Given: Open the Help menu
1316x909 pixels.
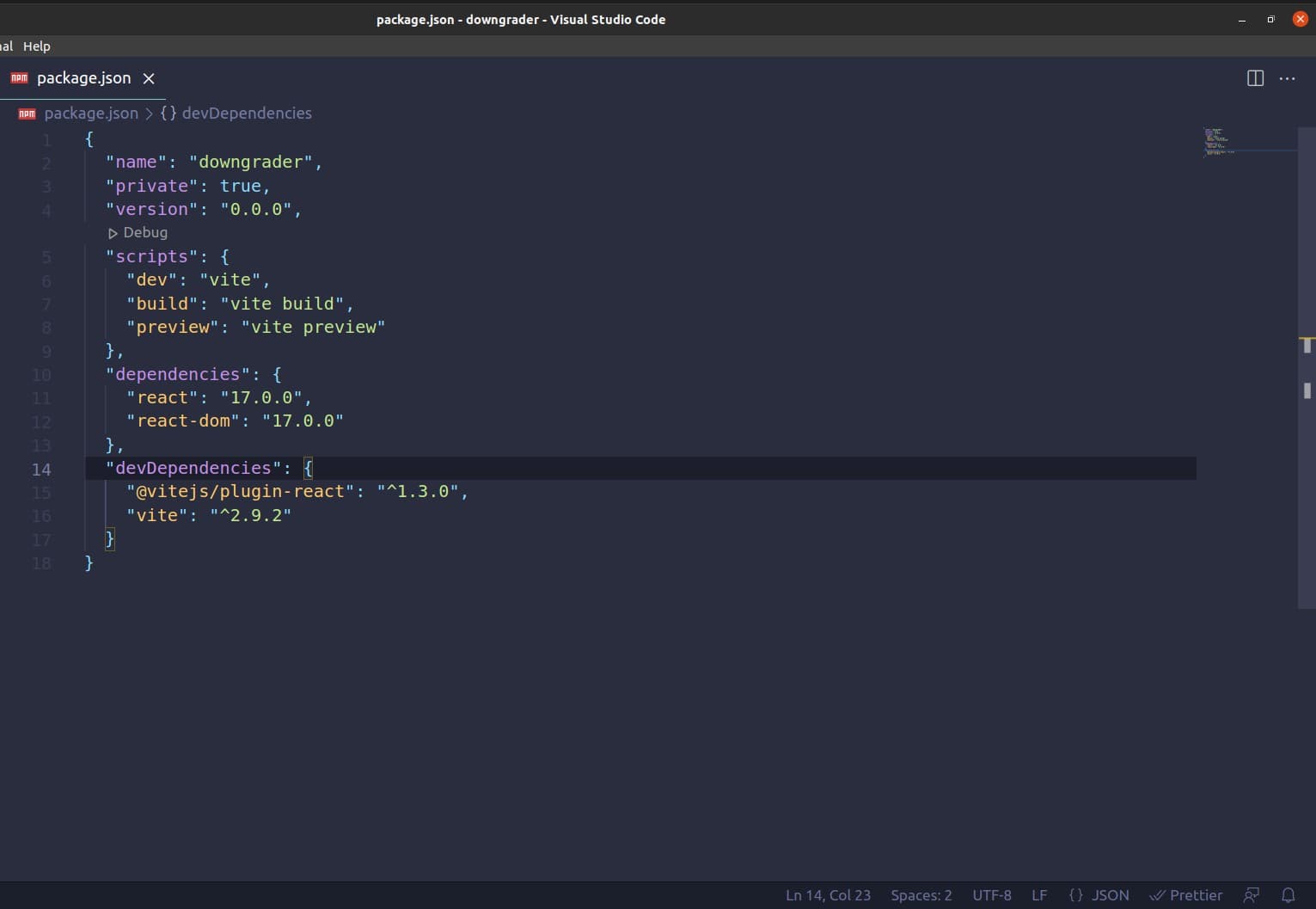Looking at the screenshot, I should pos(36,46).
